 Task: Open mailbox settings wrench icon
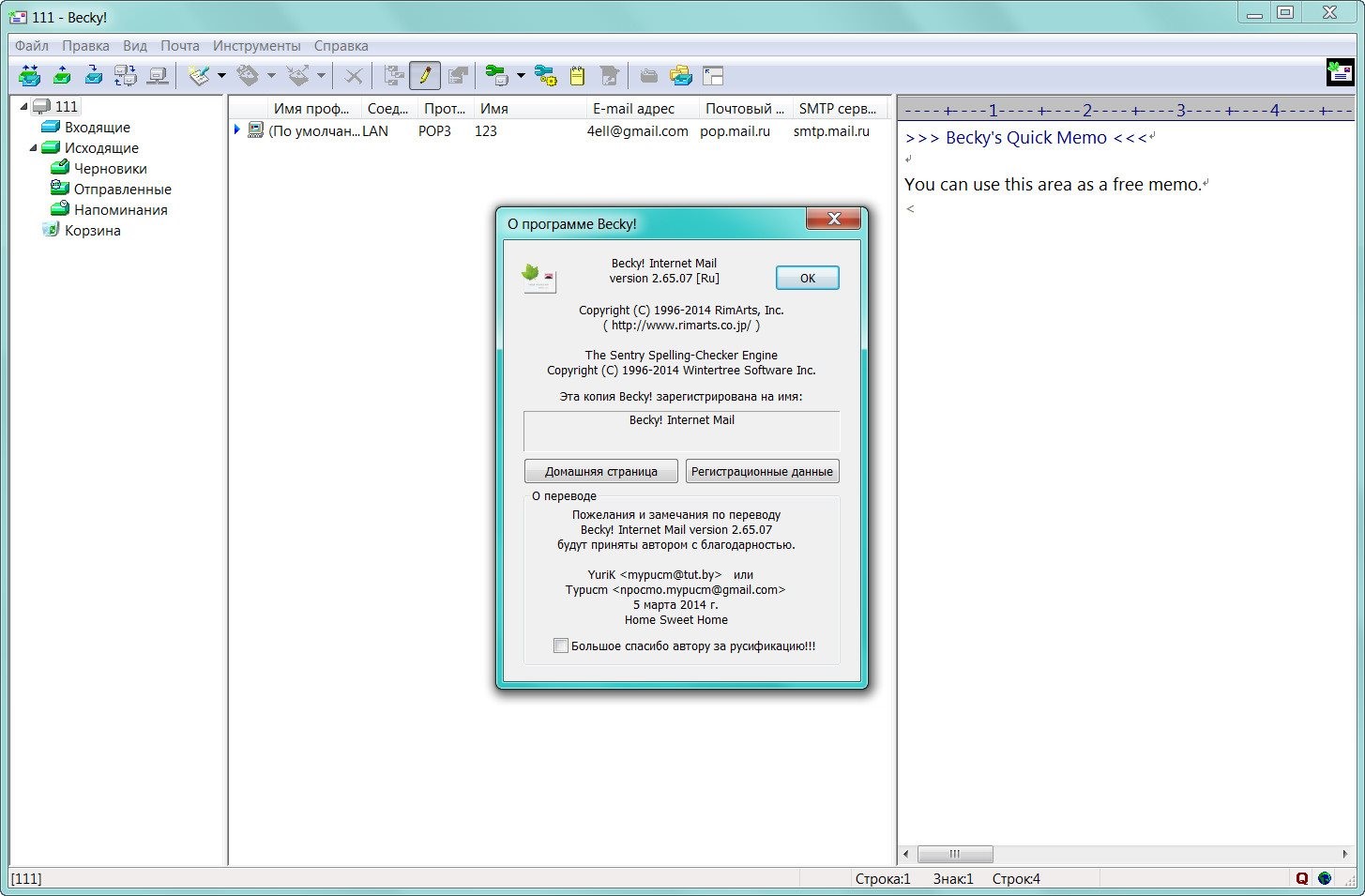click(x=496, y=75)
